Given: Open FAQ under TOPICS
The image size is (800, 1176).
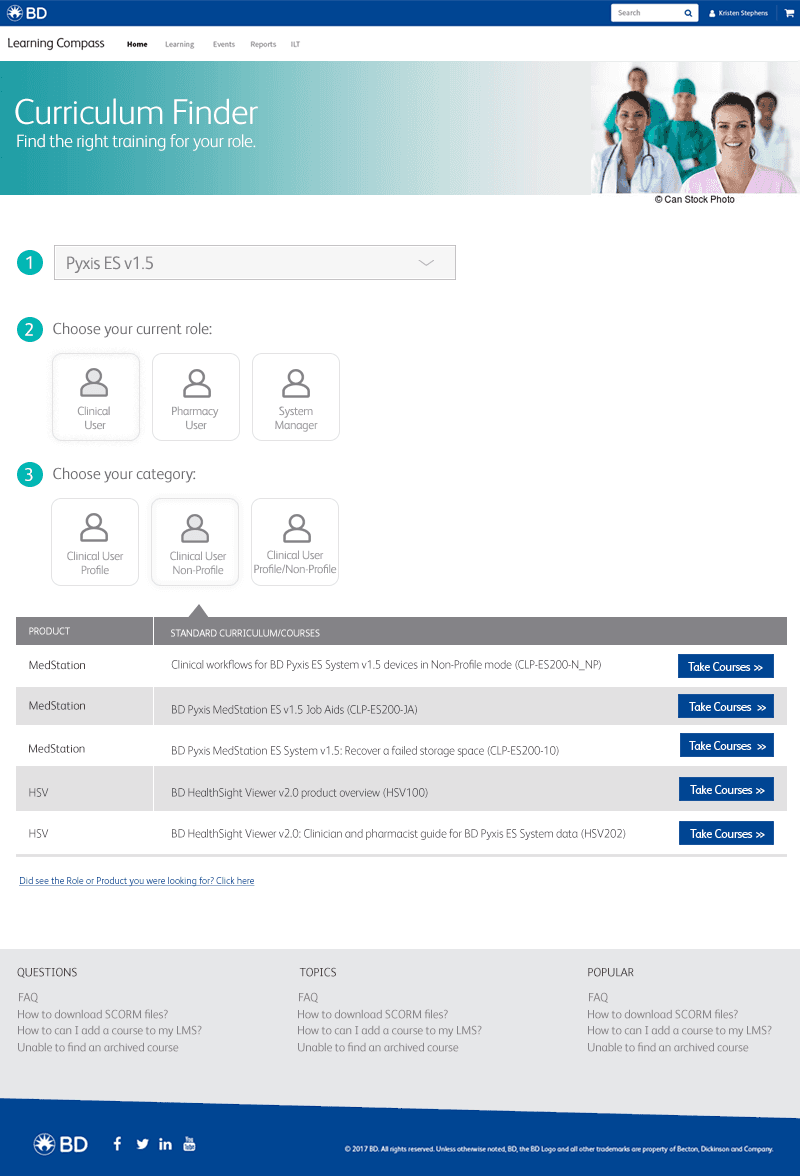Looking at the screenshot, I should [307, 997].
